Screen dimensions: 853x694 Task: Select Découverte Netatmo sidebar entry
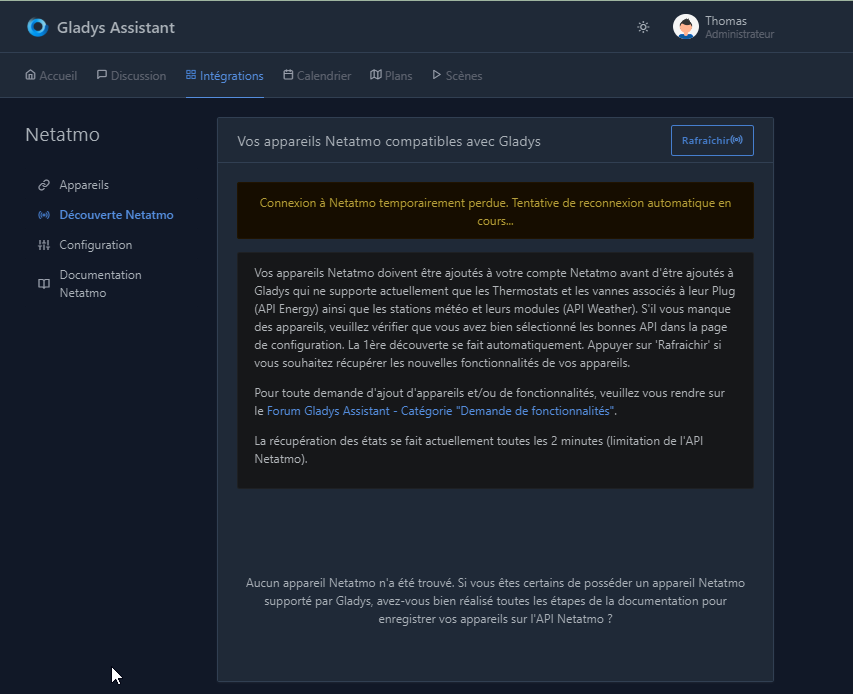tap(116, 215)
